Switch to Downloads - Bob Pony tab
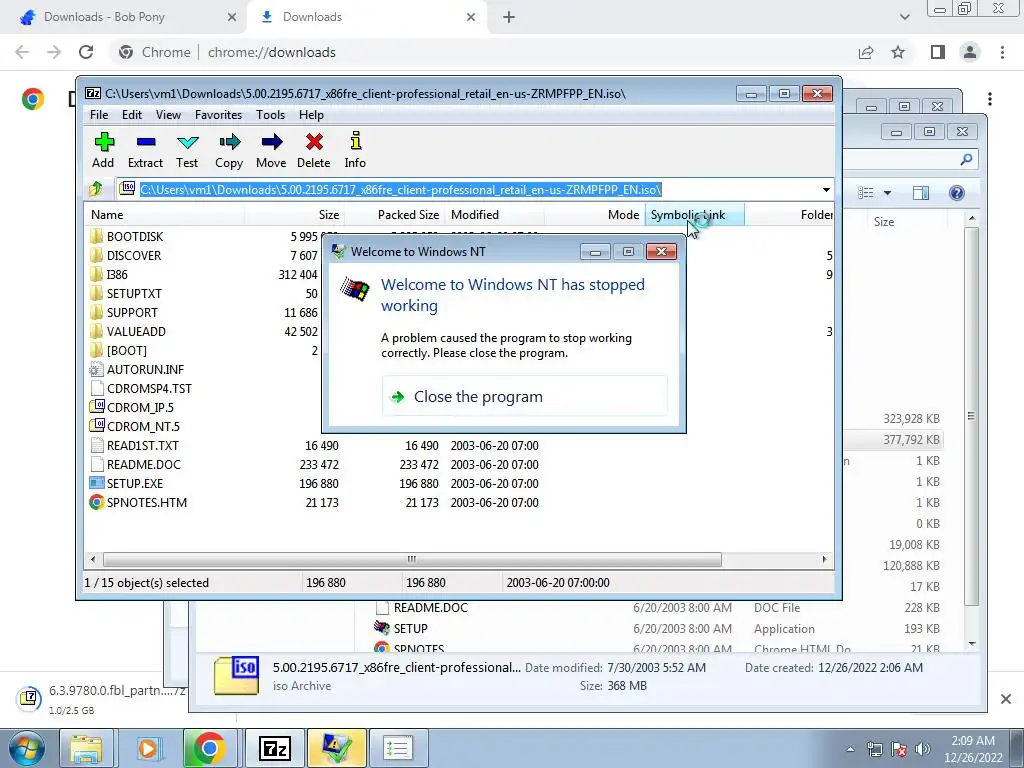The height and width of the screenshot is (768, 1024). [104, 17]
